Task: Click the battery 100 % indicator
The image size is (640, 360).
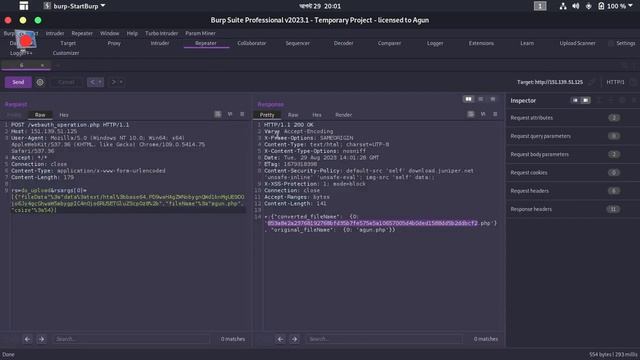Action: pos(615,6)
